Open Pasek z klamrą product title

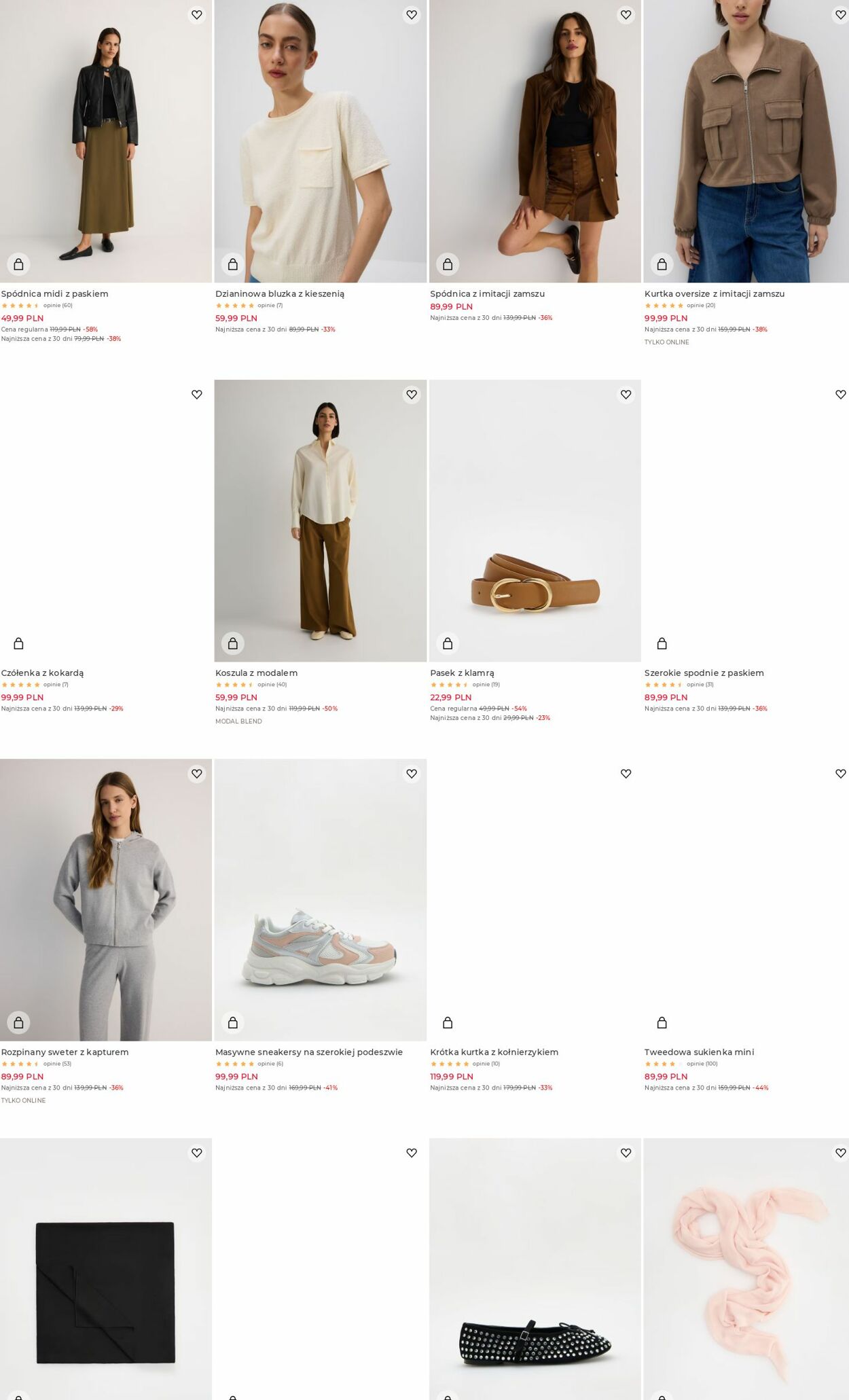coord(462,673)
